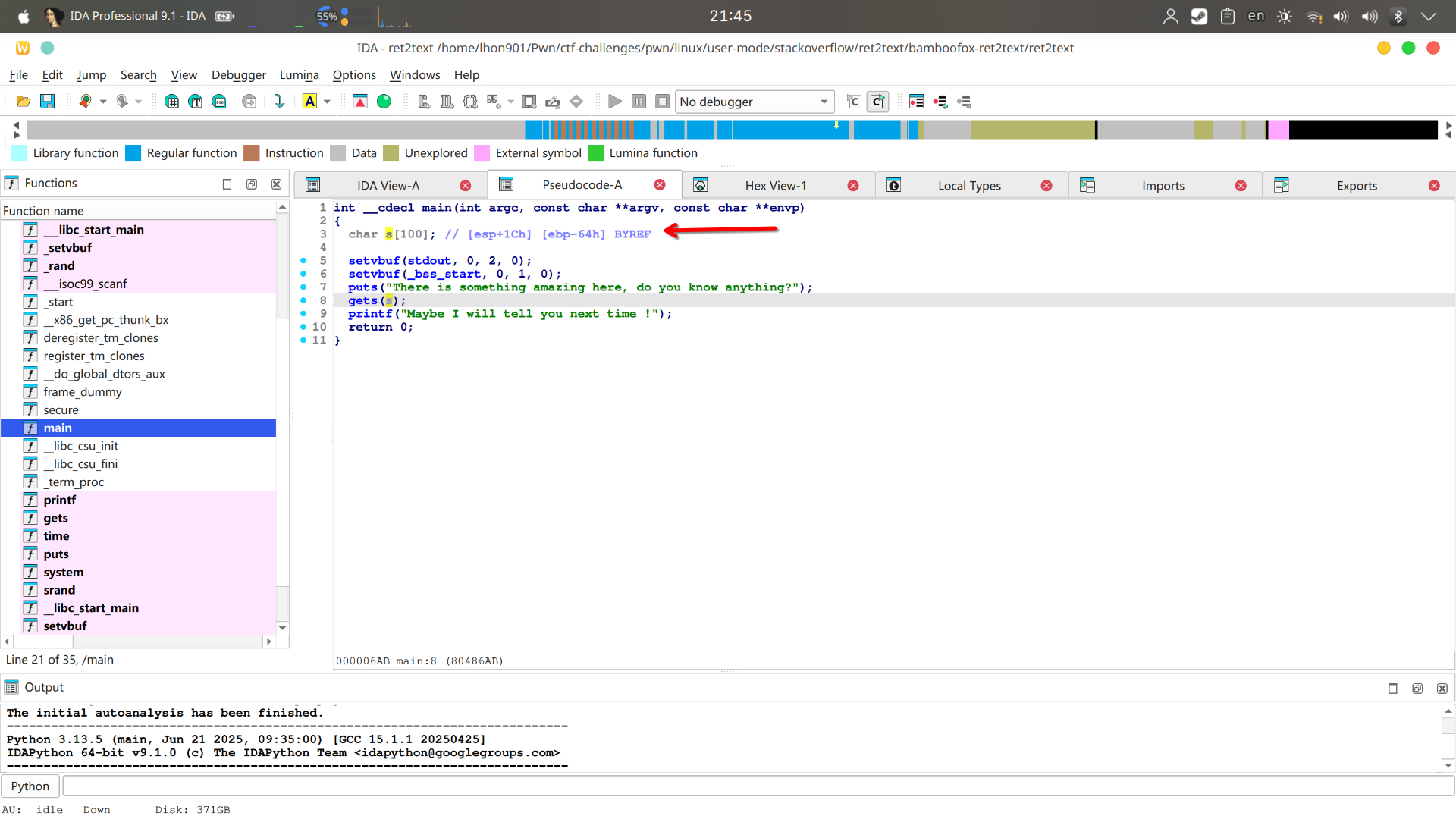The height and width of the screenshot is (819, 1456).
Task: Click the terminate process stop icon
Action: click(662, 102)
